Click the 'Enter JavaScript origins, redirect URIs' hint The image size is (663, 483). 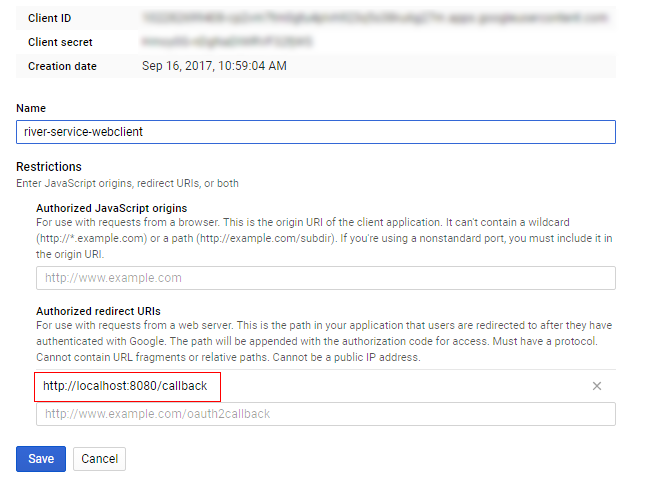point(127,183)
